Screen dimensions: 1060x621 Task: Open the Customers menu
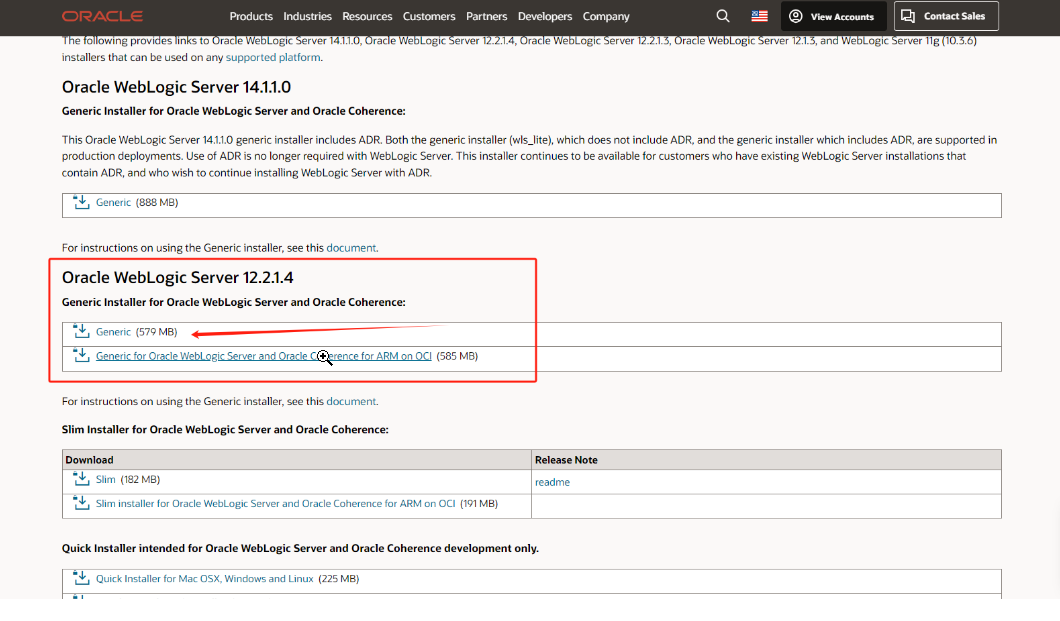click(429, 16)
